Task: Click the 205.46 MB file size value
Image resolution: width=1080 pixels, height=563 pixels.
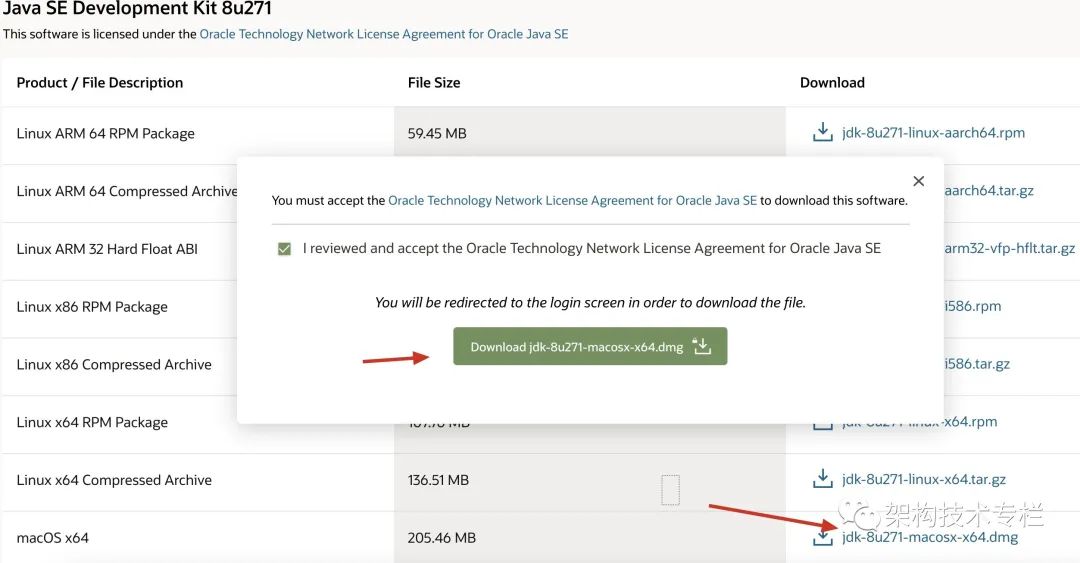Action: pyautogui.click(x=442, y=538)
